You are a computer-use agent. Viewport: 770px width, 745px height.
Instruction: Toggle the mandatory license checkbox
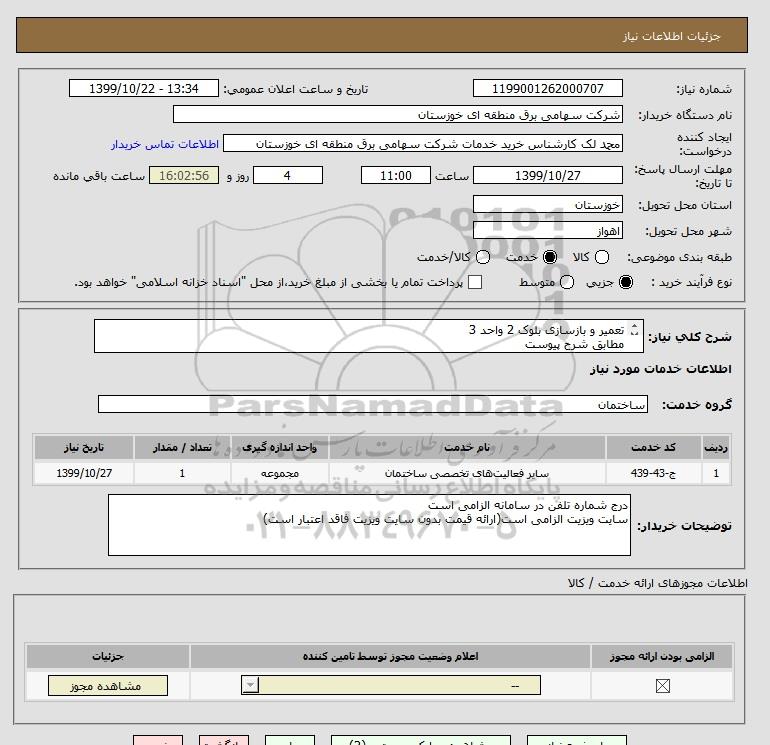pyautogui.click(x=662, y=686)
